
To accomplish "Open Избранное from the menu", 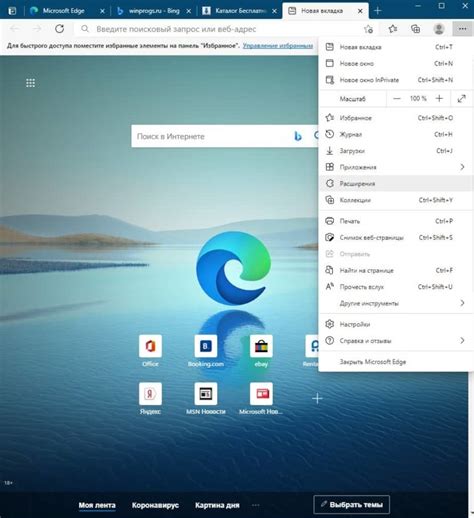I will click(396, 118).
